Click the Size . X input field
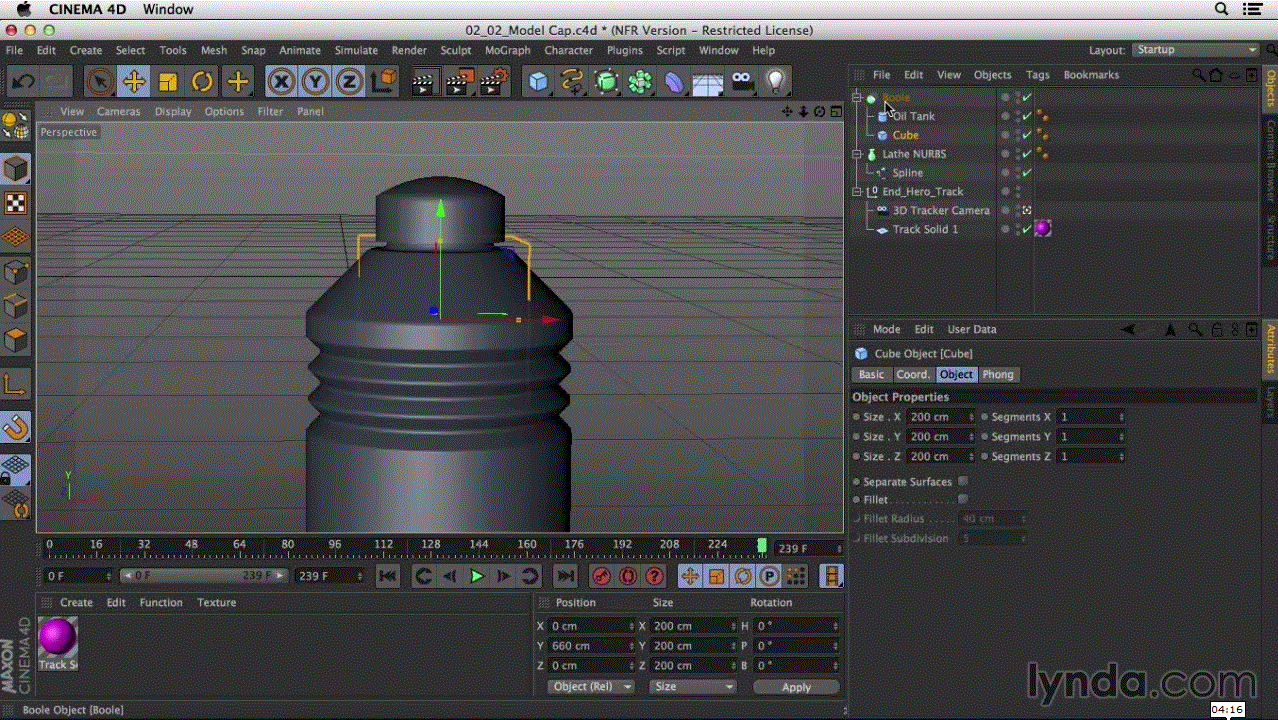This screenshot has width=1278, height=720. tap(941, 417)
